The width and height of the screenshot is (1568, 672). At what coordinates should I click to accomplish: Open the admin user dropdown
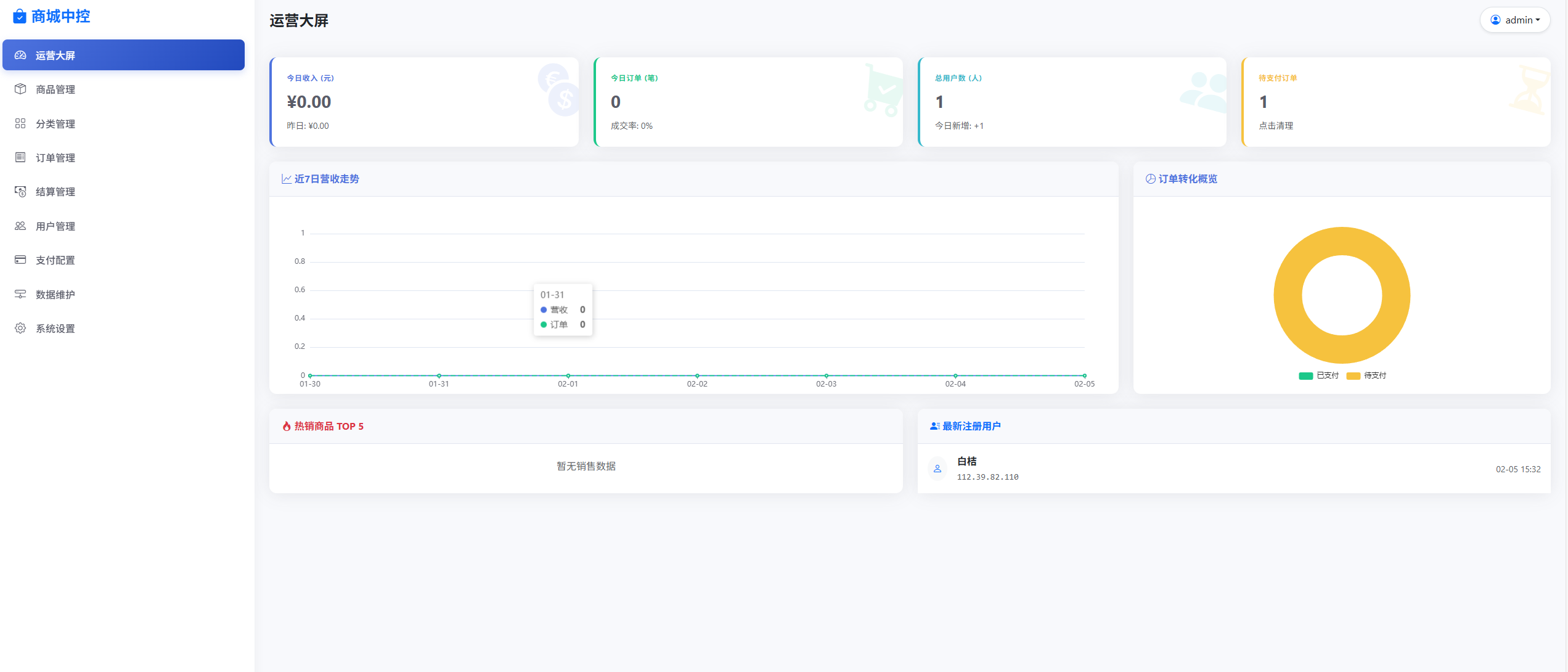[1514, 20]
